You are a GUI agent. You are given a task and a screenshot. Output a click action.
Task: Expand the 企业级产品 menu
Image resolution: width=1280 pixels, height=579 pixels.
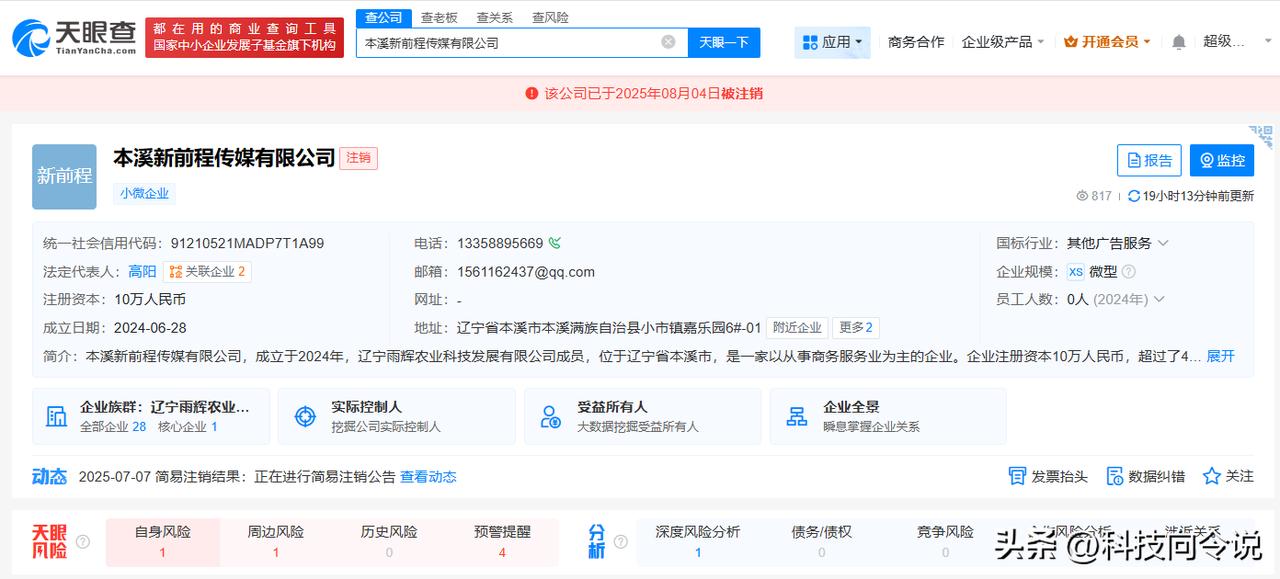pos(1003,42)
